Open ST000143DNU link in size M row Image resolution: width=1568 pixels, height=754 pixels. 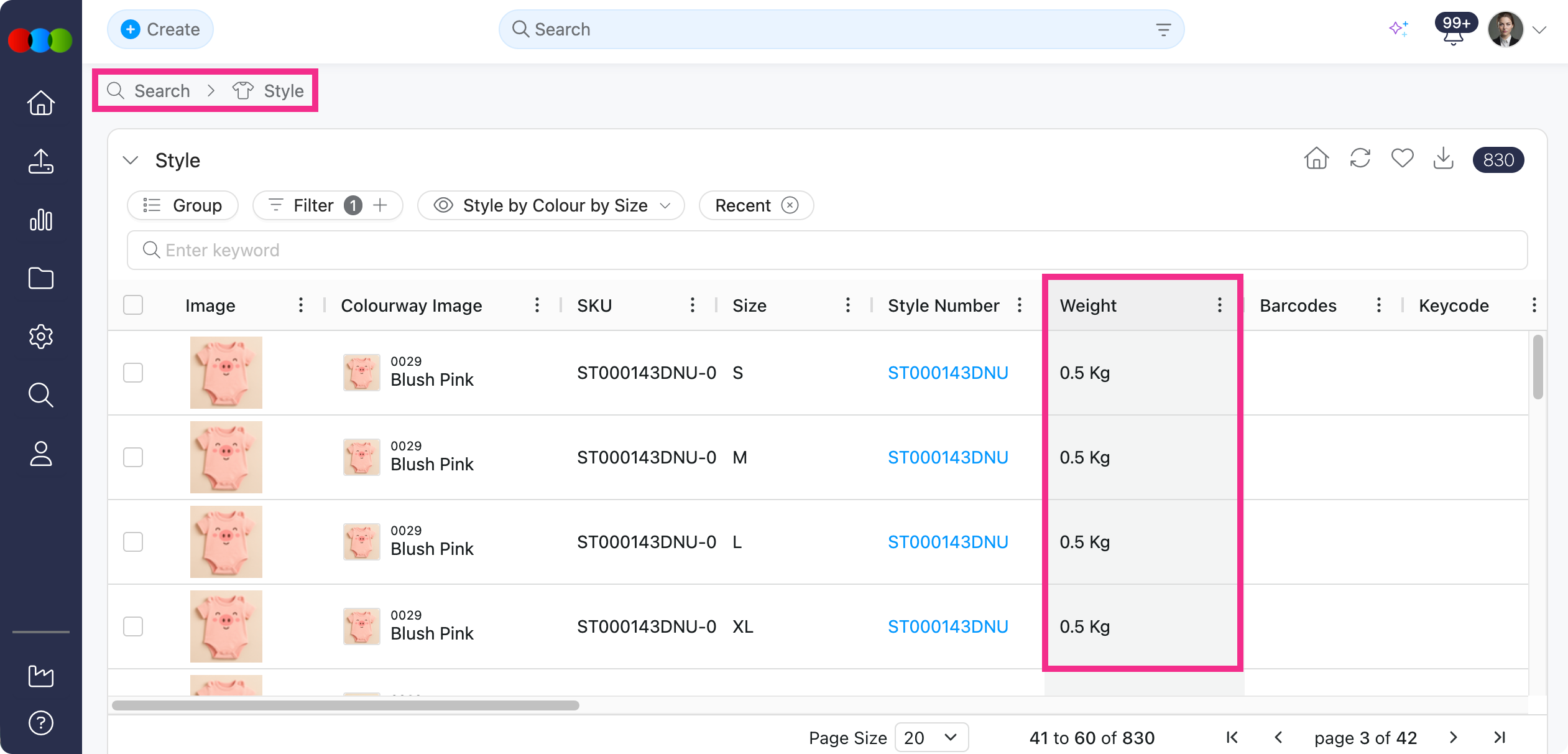(x=948, y=457)
